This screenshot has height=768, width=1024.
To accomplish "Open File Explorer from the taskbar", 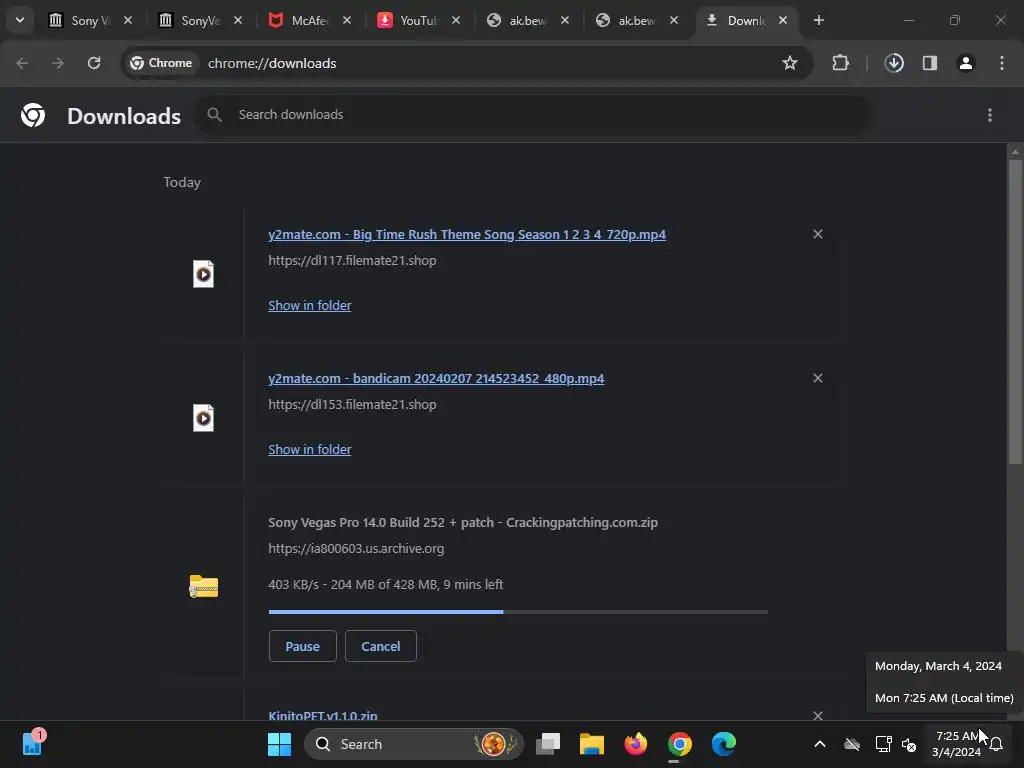I will [x=592, y=744].
